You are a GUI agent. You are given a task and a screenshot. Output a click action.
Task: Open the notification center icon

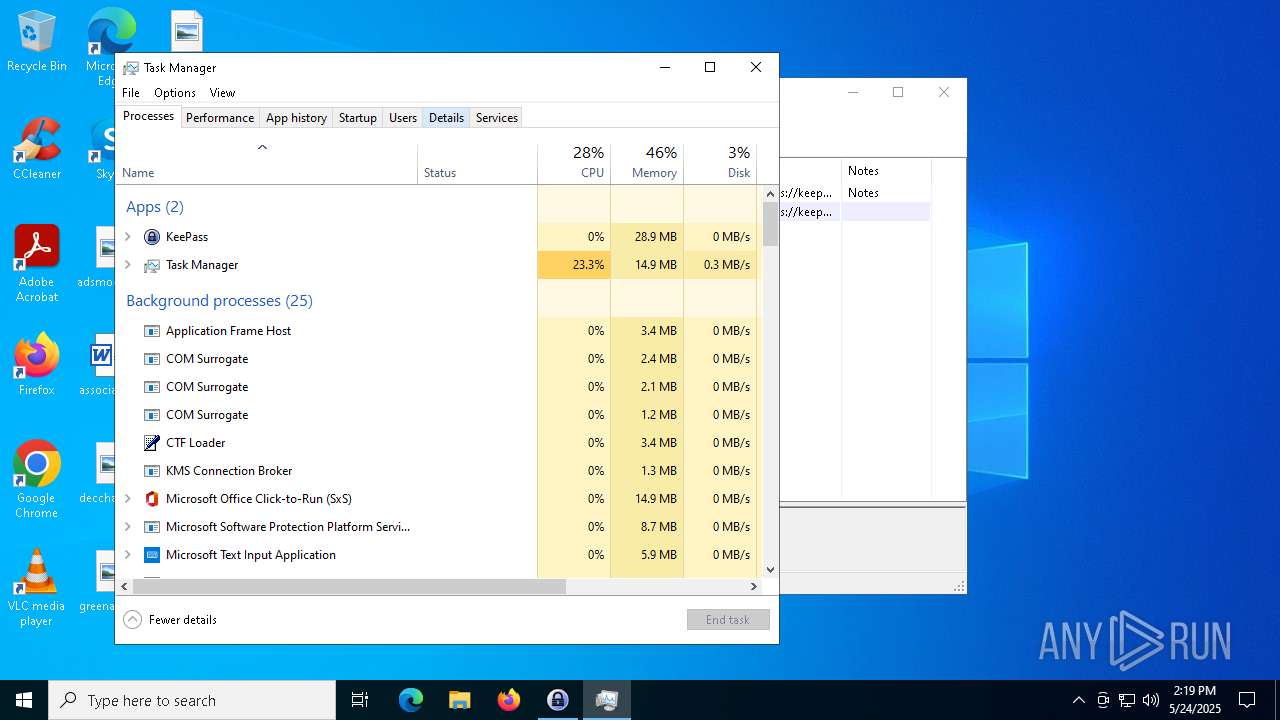point(1247,700)
